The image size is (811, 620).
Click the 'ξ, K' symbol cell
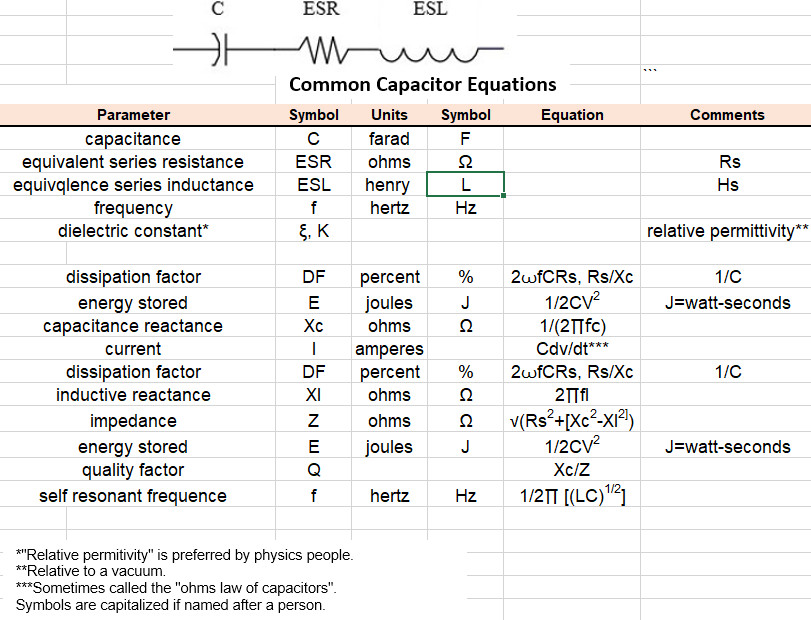tap(313, 231)
